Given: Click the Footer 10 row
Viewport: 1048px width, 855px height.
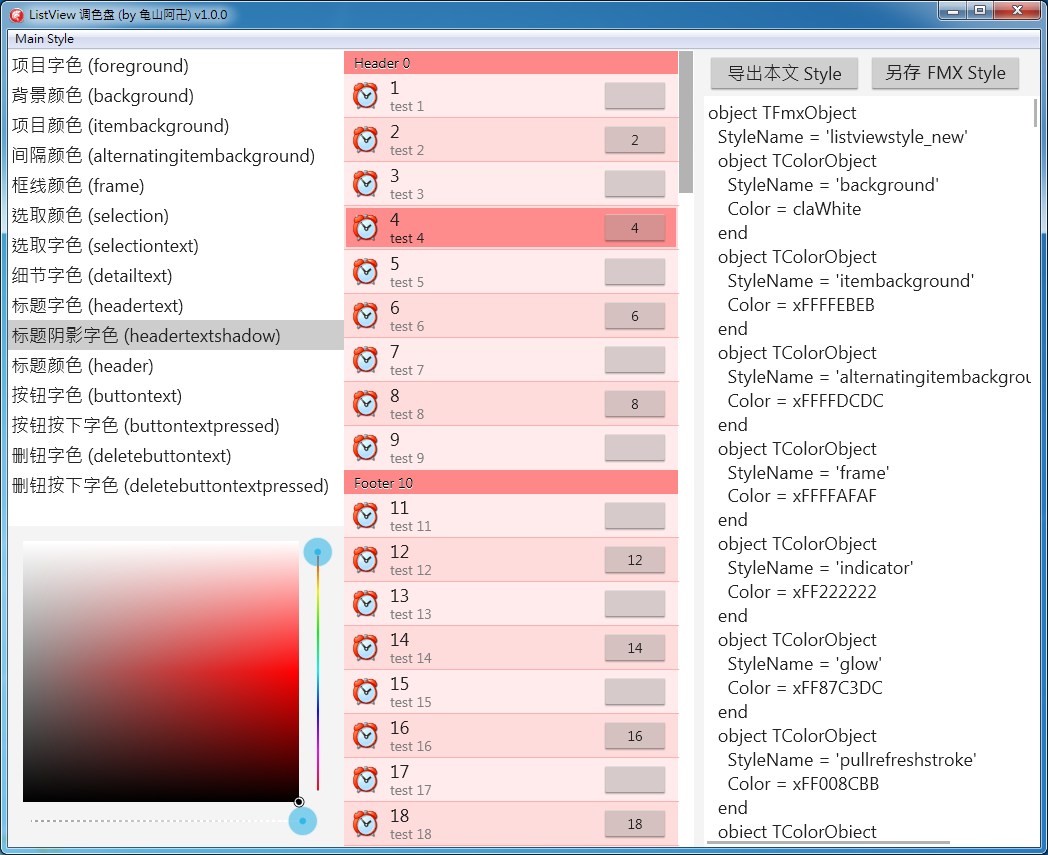Looking at the screenshot, I should (511, 483).
